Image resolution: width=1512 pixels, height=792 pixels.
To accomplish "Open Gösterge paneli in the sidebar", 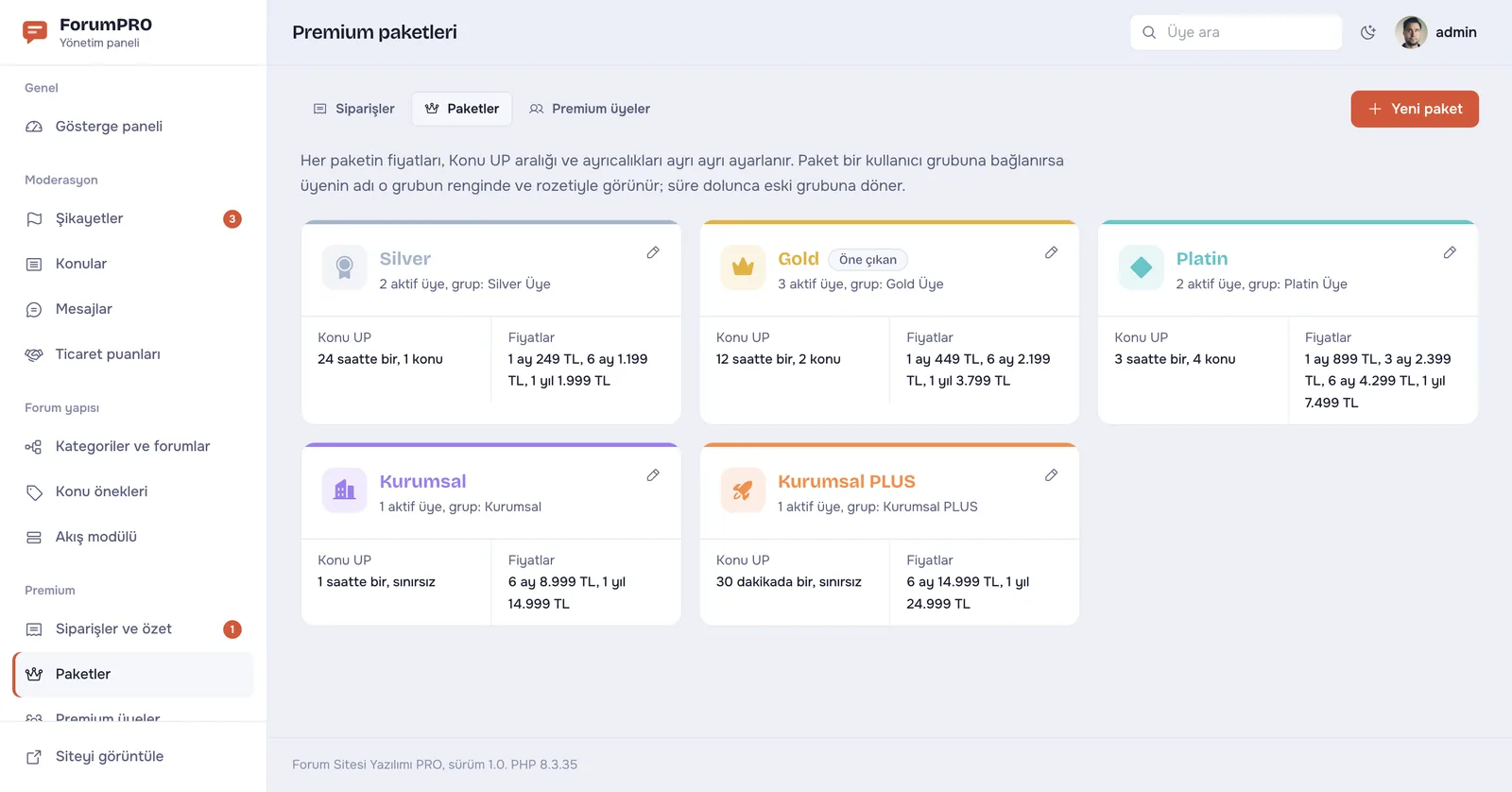I will (x=133, y=127).
